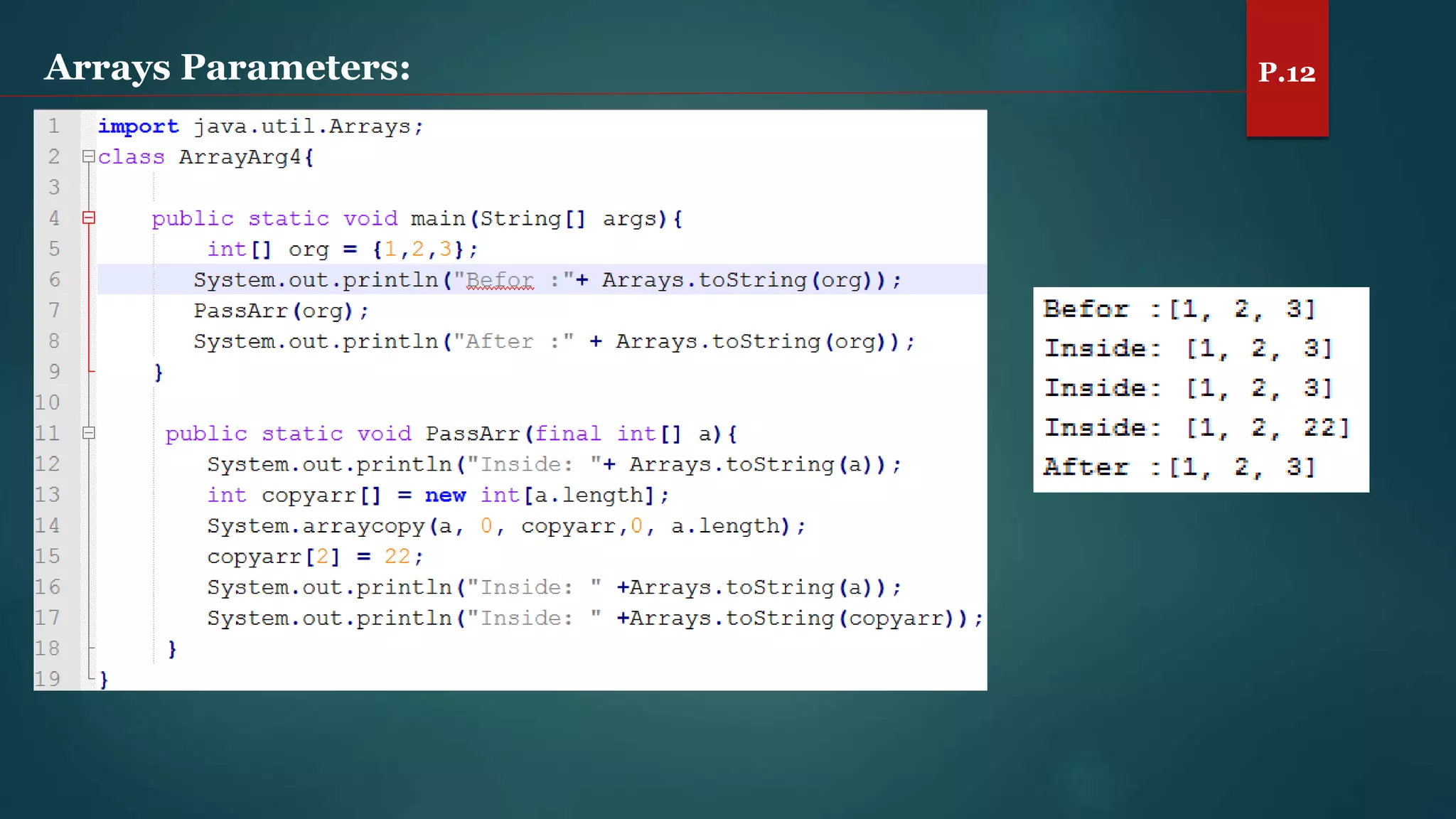Image resolution: width=1456 pixels, height=819 pixels.
Task: Click line number 19 in gutter
Action: (x=48, y=679)
